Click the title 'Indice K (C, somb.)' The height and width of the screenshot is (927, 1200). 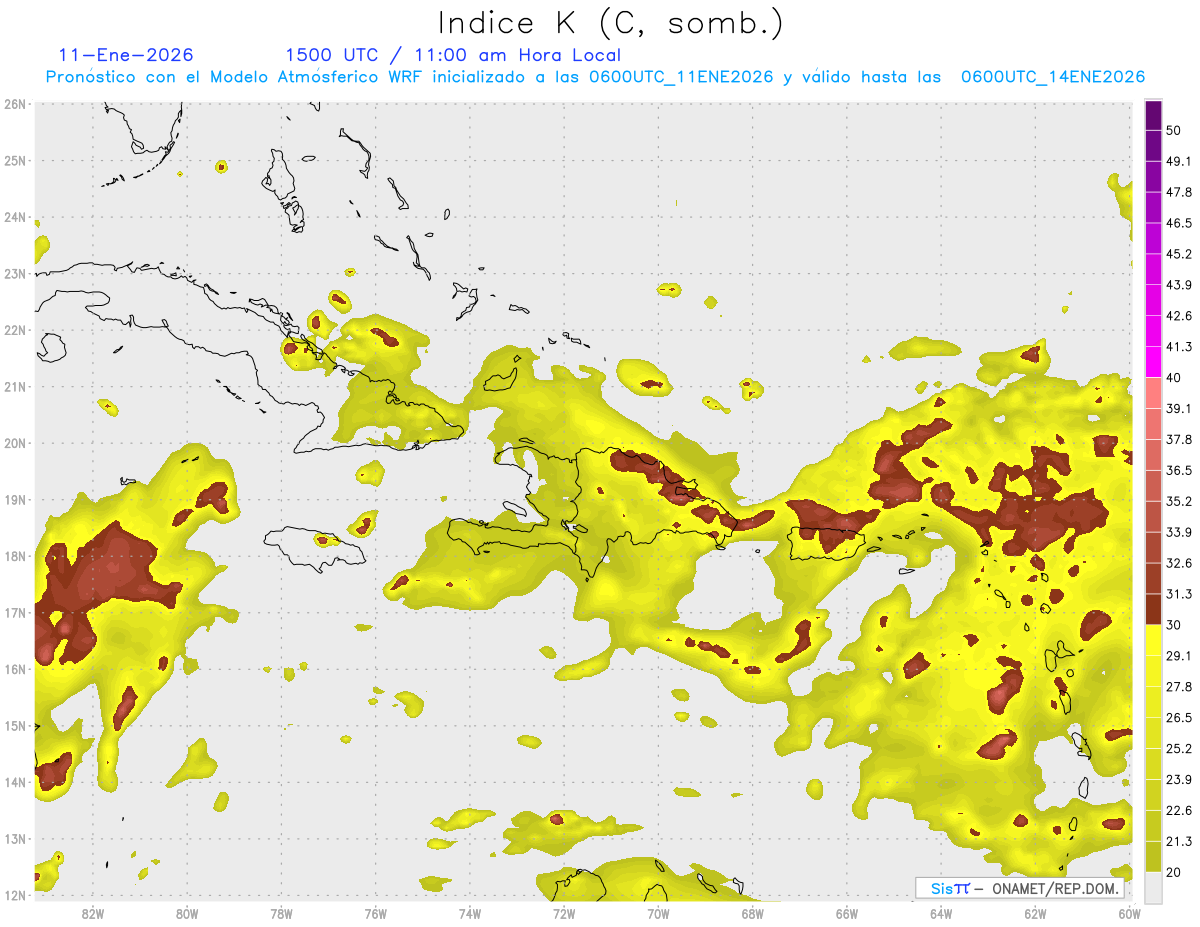pyautogui.click(x=610, y=23)
